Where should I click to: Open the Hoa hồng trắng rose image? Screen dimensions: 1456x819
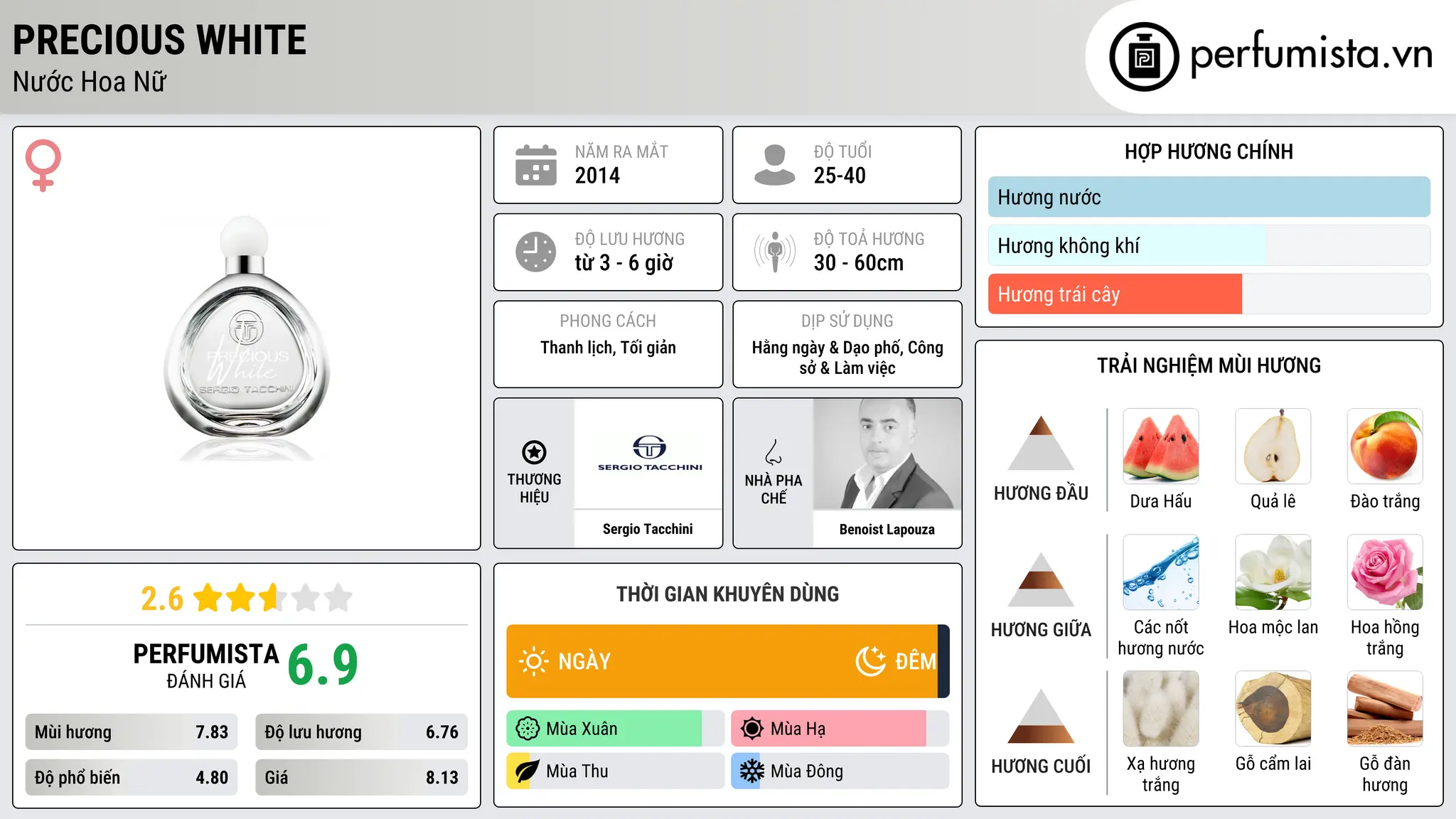[x=1385, y=572]
